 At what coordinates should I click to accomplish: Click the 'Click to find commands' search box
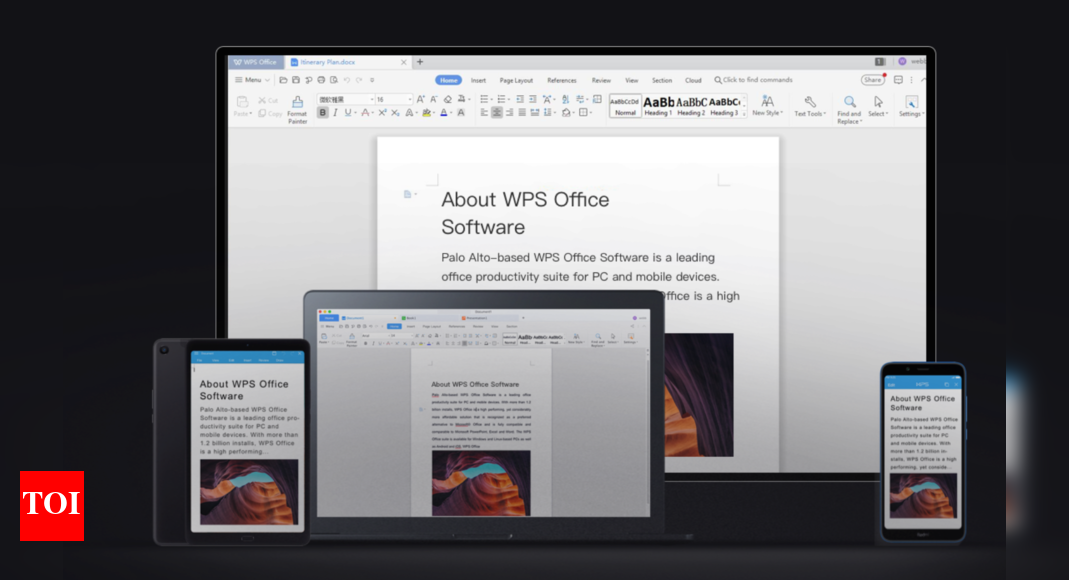point(754,80)
